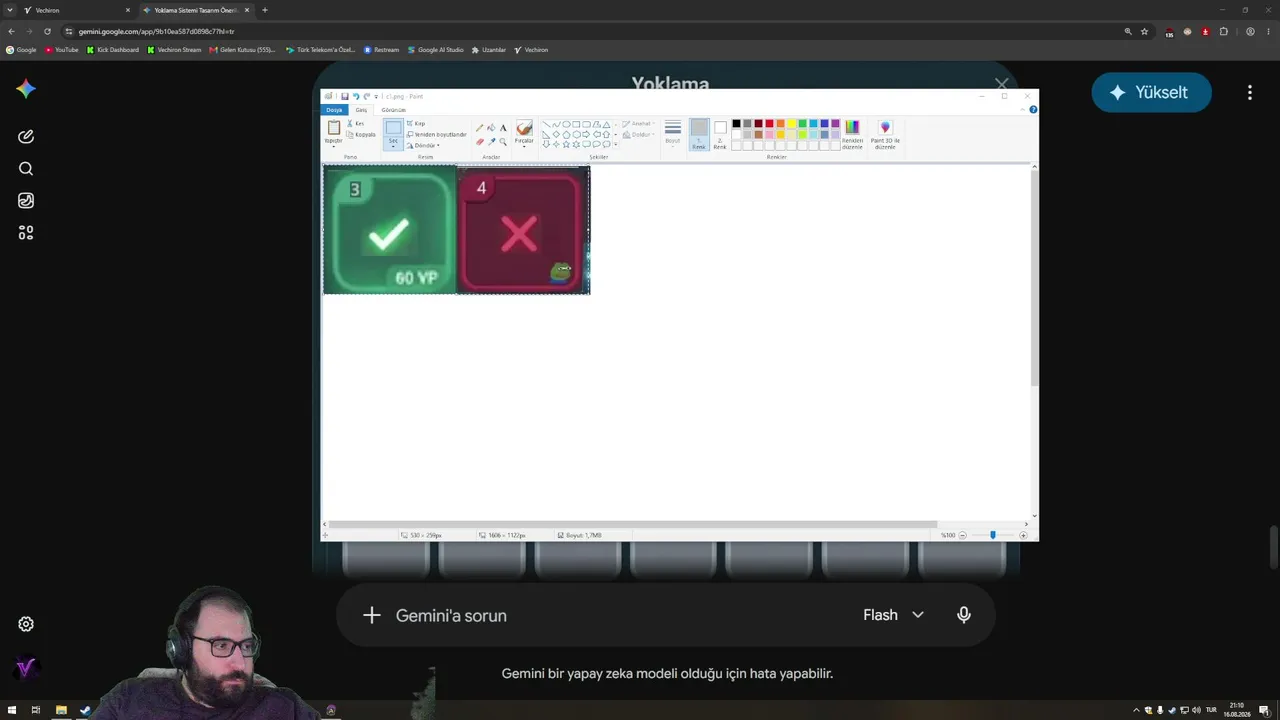1280x720 pixels.
Task: Close the Yoklama Sistemi Tasarım browser tab
Action: coord(247,10)
